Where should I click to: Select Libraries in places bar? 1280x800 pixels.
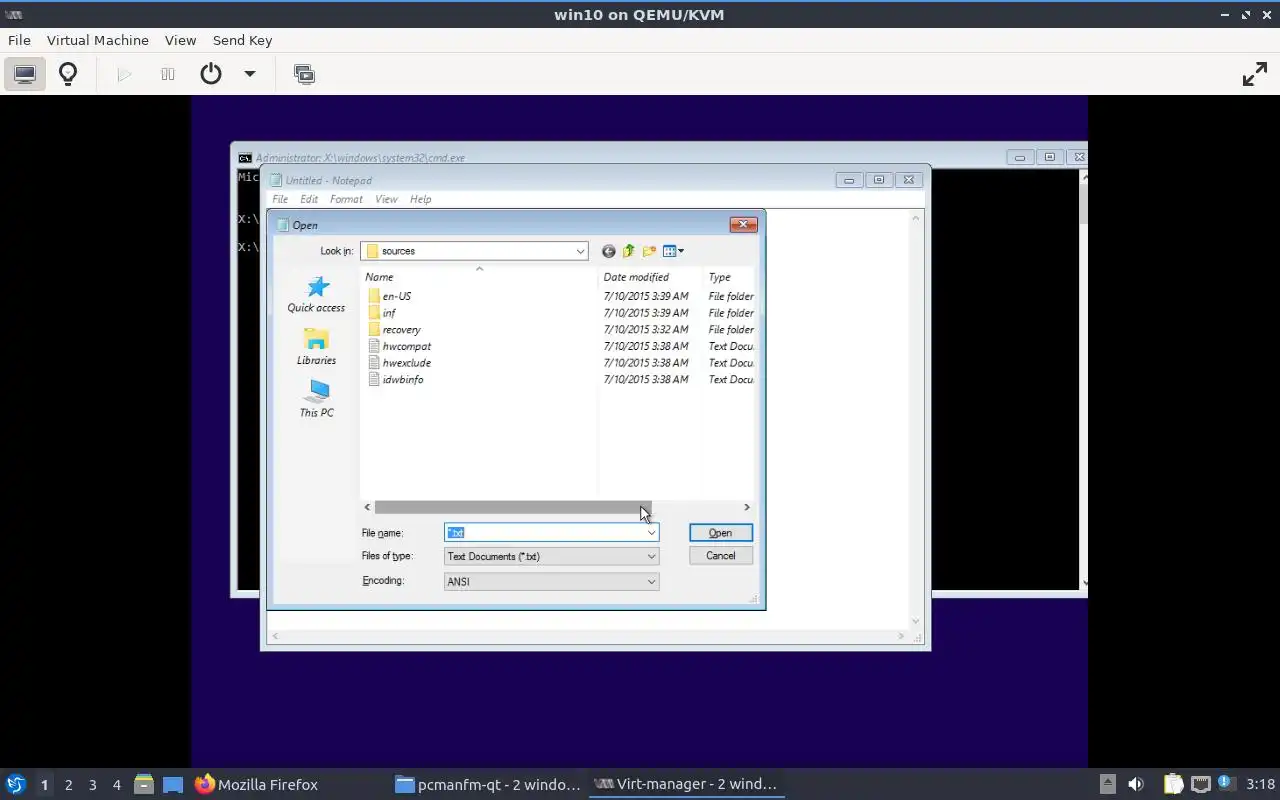pos(316,347)
